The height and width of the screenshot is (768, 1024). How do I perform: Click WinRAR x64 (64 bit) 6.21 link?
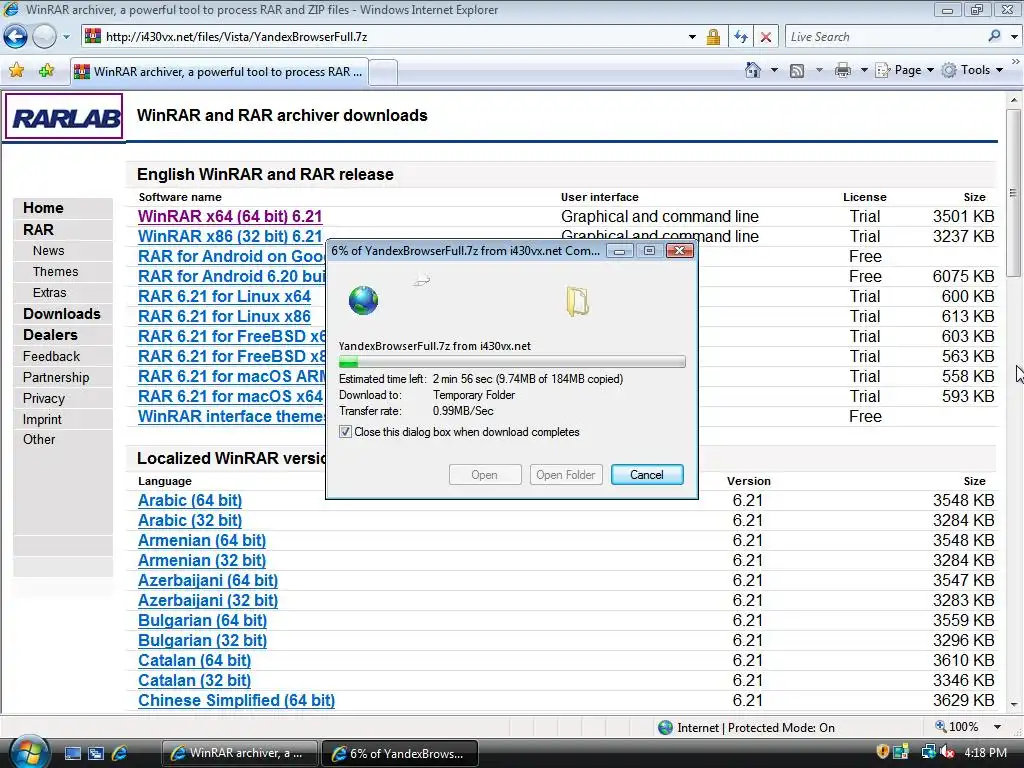pos(230,216)
